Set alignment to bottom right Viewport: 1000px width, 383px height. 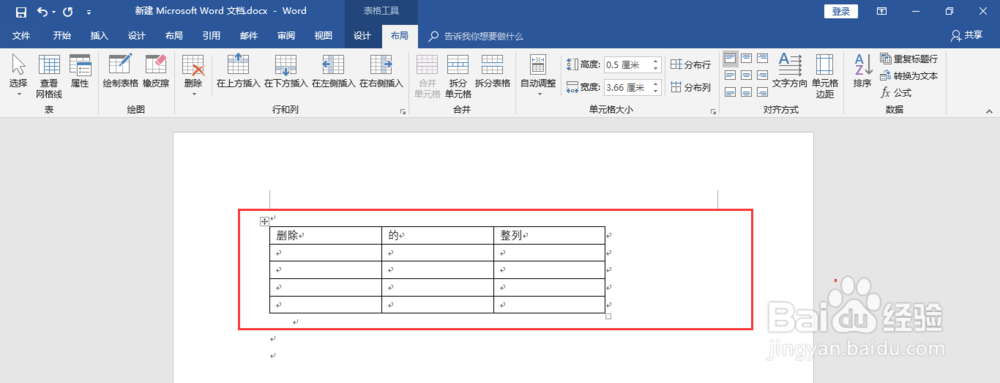[x=762, y=92]
